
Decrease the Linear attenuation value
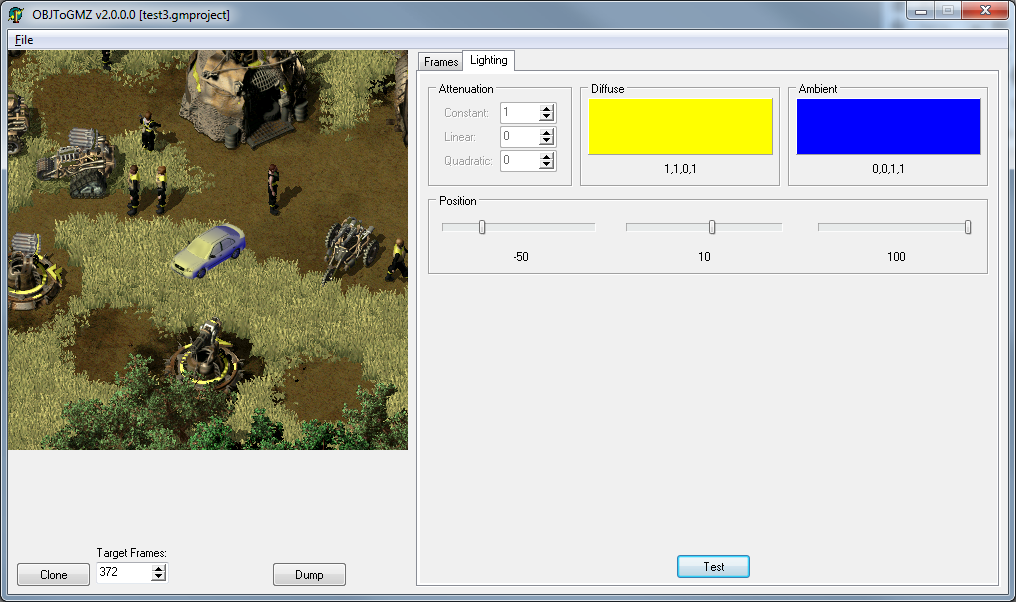pyautogui.click(x=547, y=141)
